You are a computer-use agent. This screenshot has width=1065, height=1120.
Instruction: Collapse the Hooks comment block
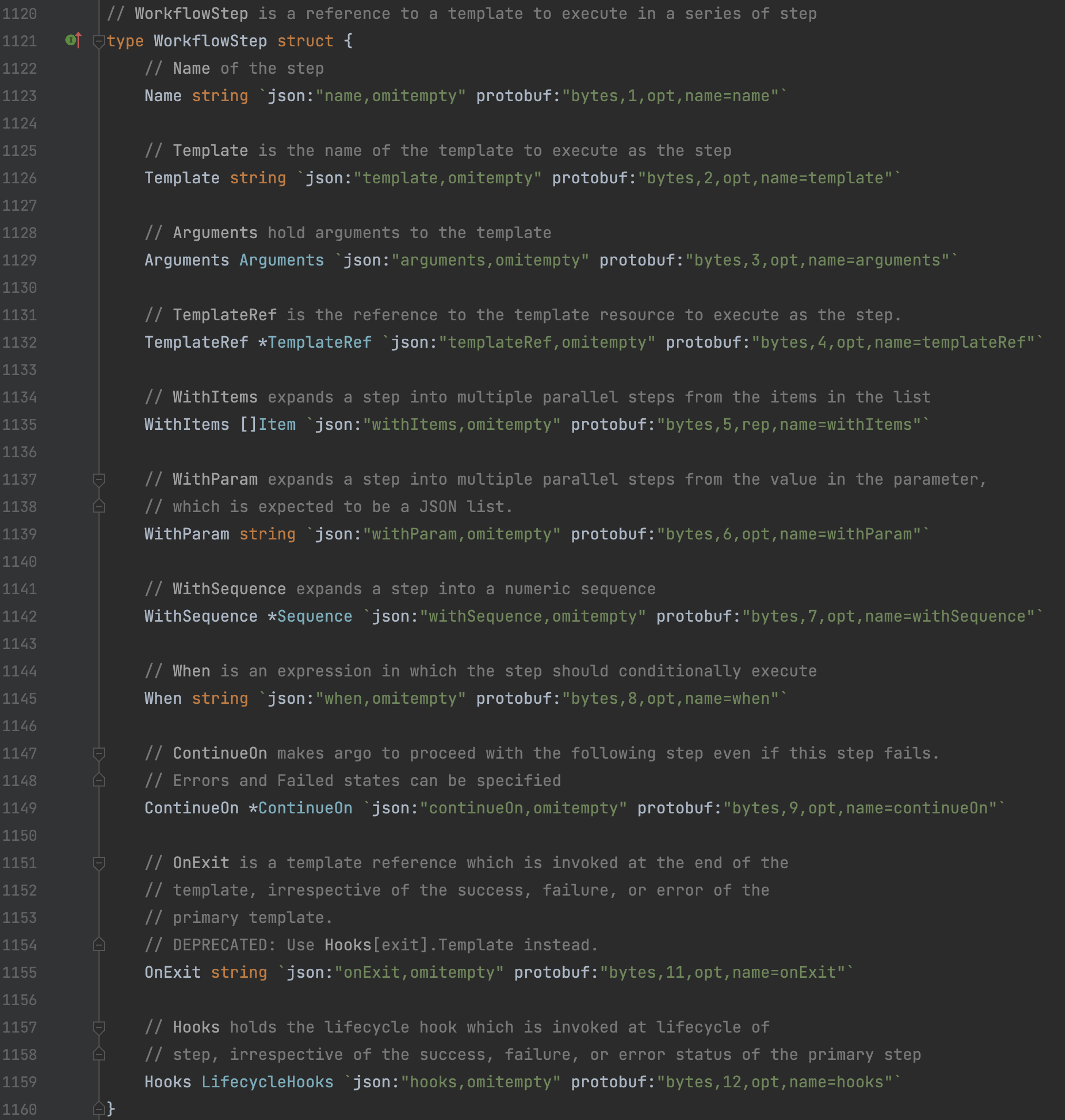(99, 1027)
